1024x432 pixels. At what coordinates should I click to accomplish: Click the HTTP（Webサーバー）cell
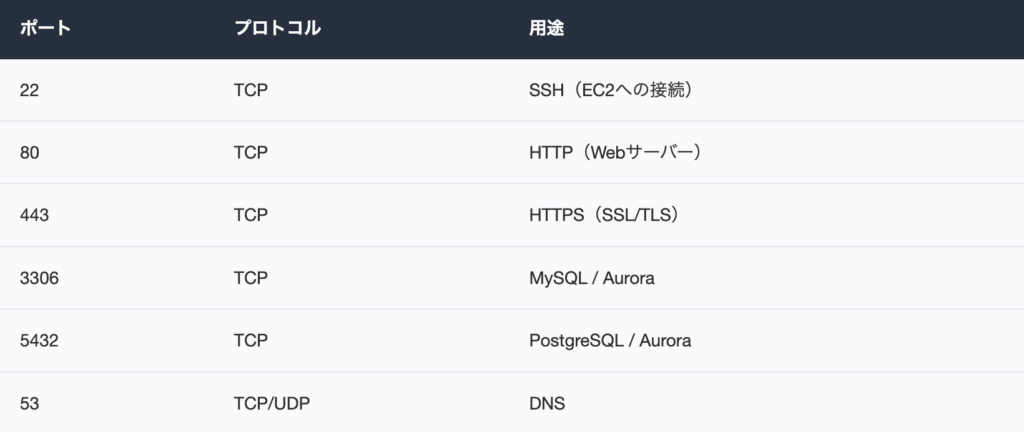(x=618, y=153)
